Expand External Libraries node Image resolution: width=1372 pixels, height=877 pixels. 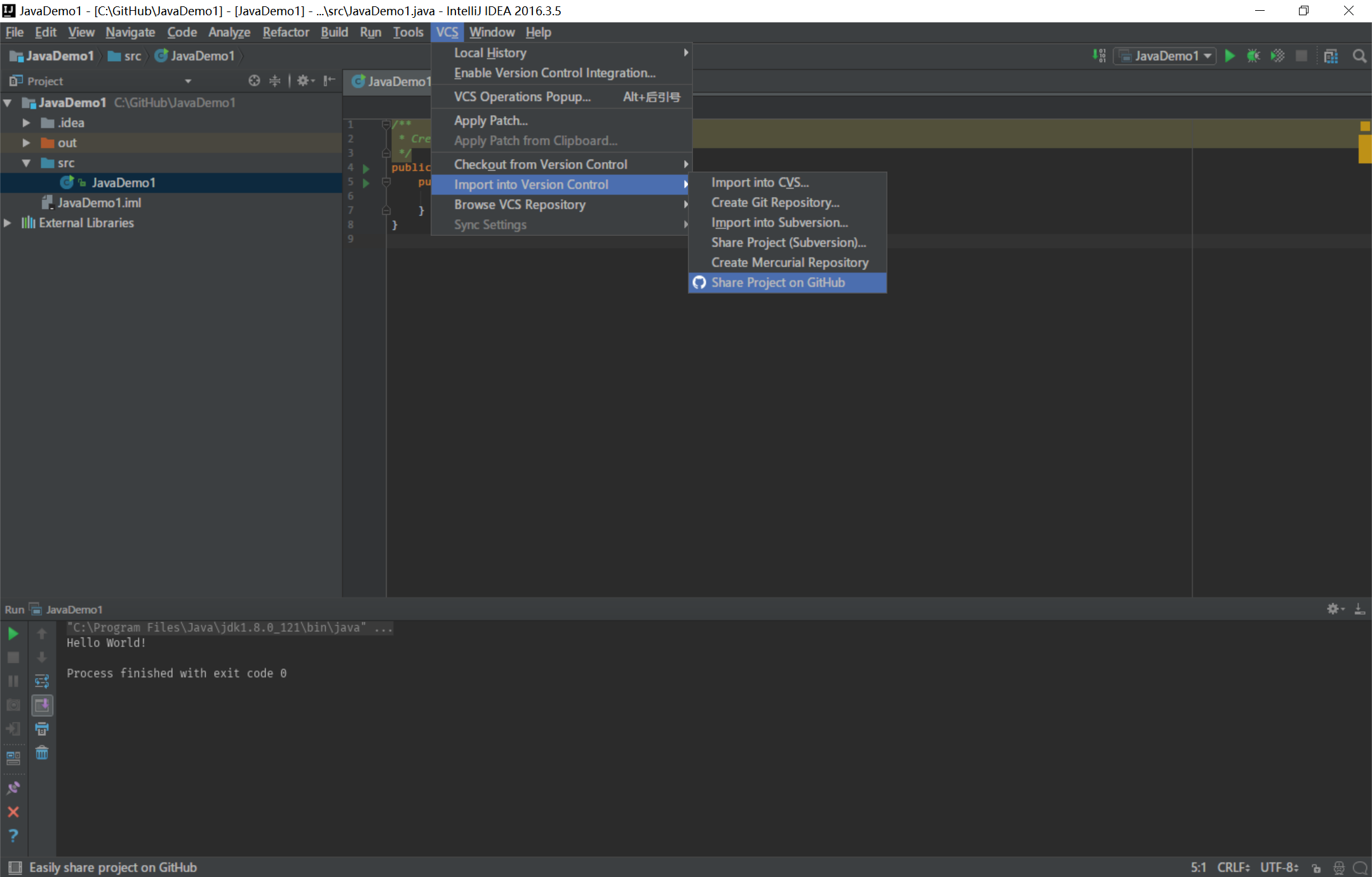click(8, 223)
